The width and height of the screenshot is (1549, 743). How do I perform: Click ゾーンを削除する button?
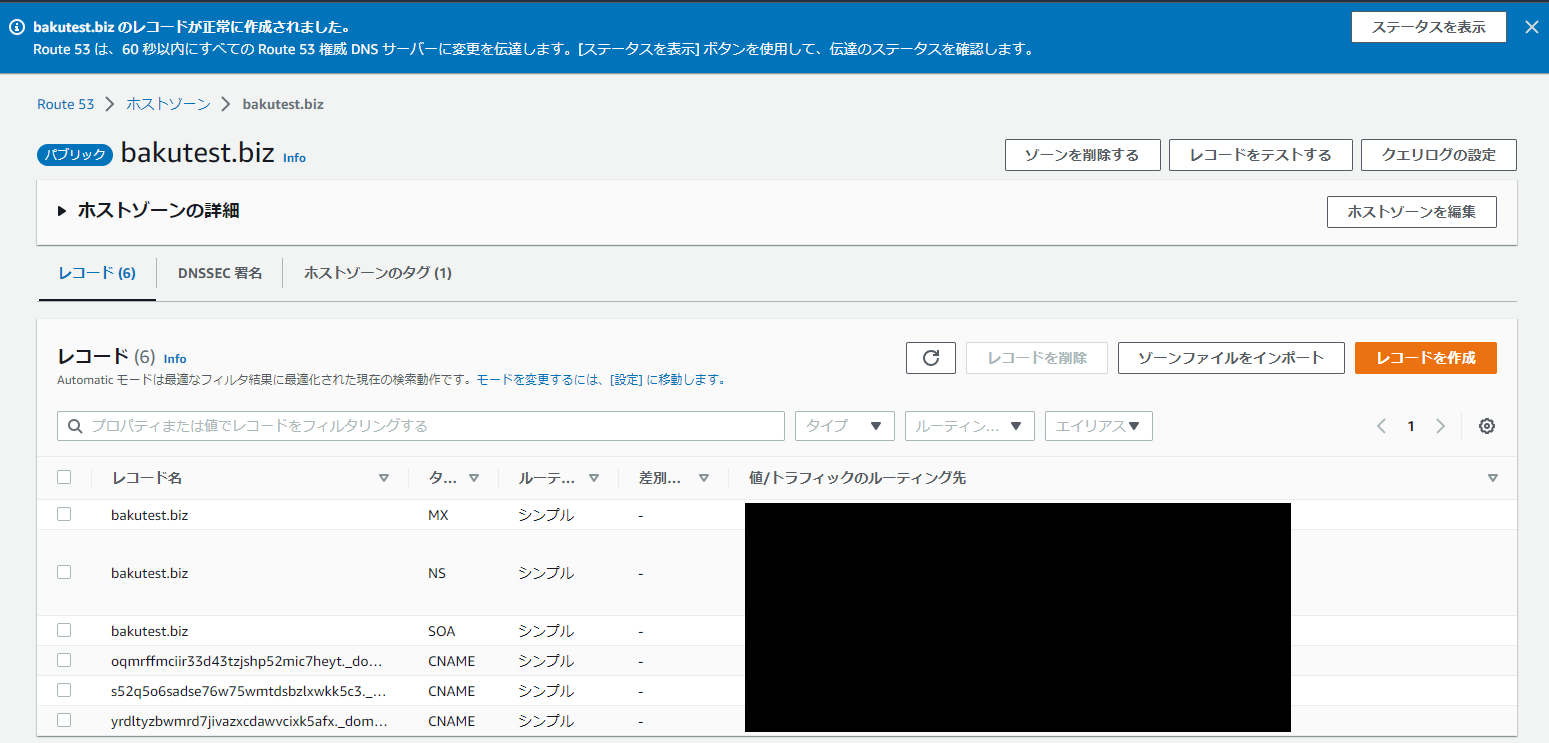pos(1083,155)
